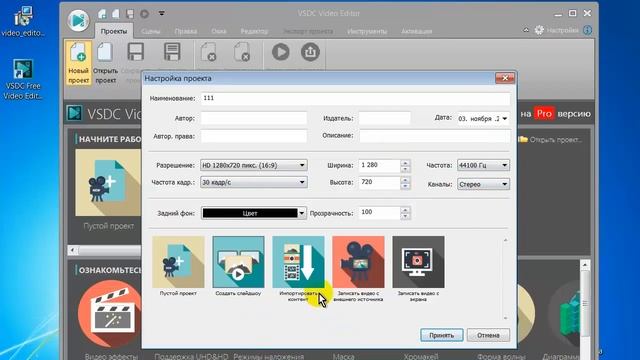640x360 pixels.
Task: Click the New project icon in the ribbon
Action: tap(78, 62)
